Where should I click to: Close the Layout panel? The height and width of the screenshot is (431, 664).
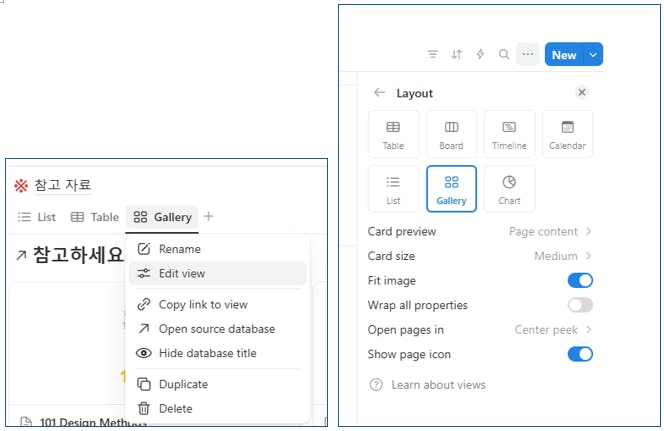pyautogui.click(x=583, y=93)
